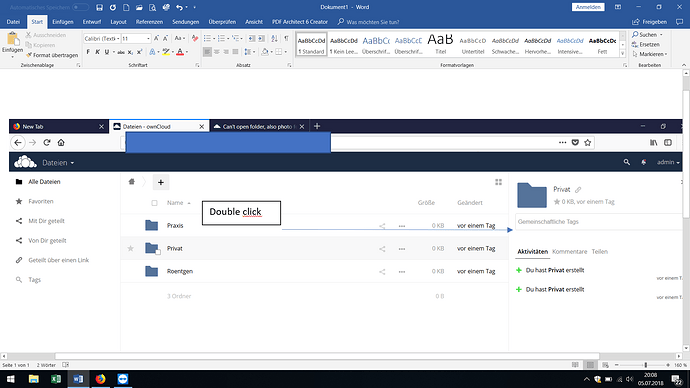Click Ersetzen in Bearbeiten group
Viewport: 690px width, 388px height.
[646, 44]
